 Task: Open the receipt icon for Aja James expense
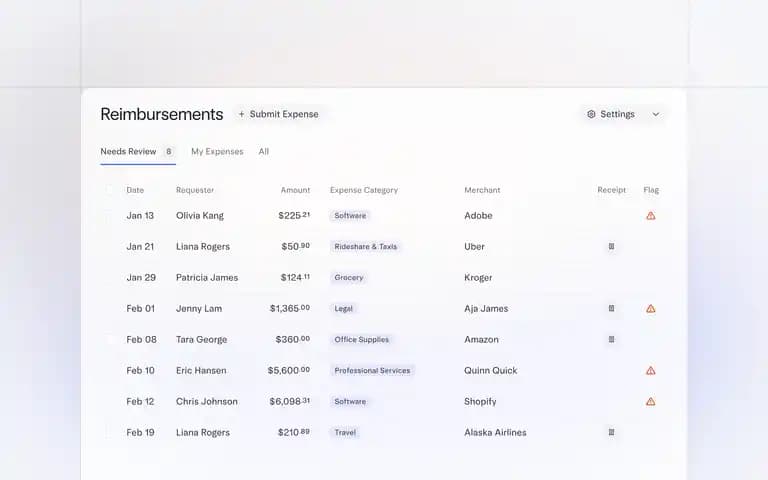(x=611, y=309)
